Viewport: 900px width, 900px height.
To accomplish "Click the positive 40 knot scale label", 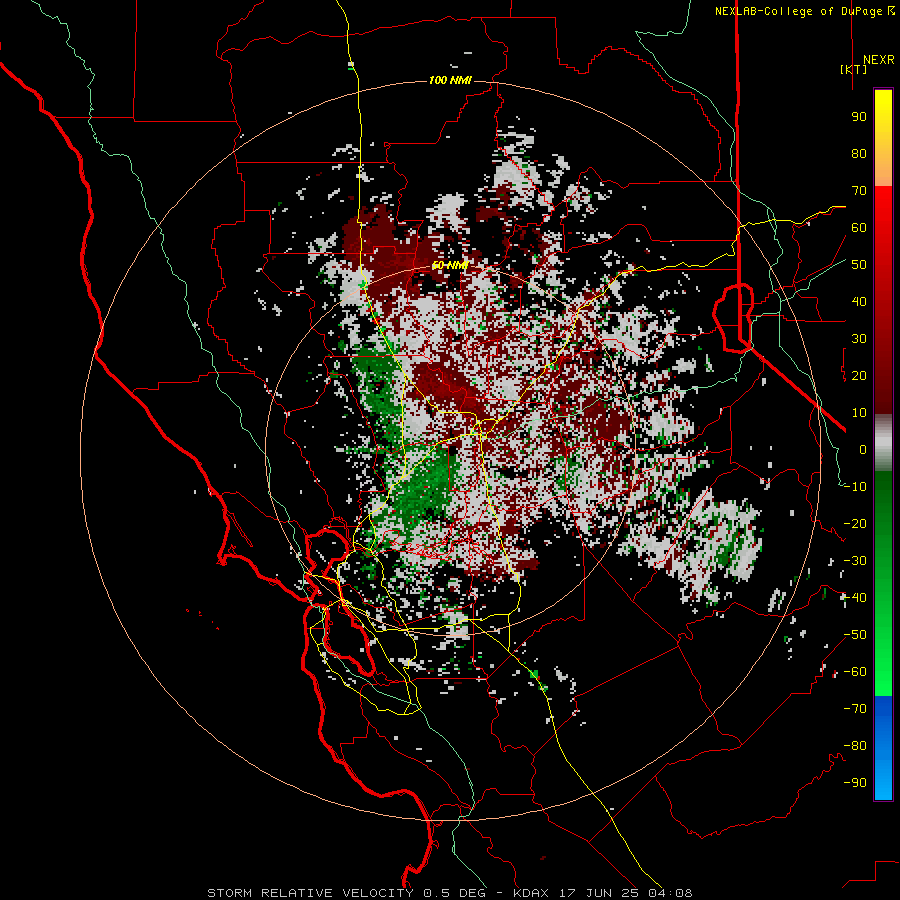I will 859,301.
